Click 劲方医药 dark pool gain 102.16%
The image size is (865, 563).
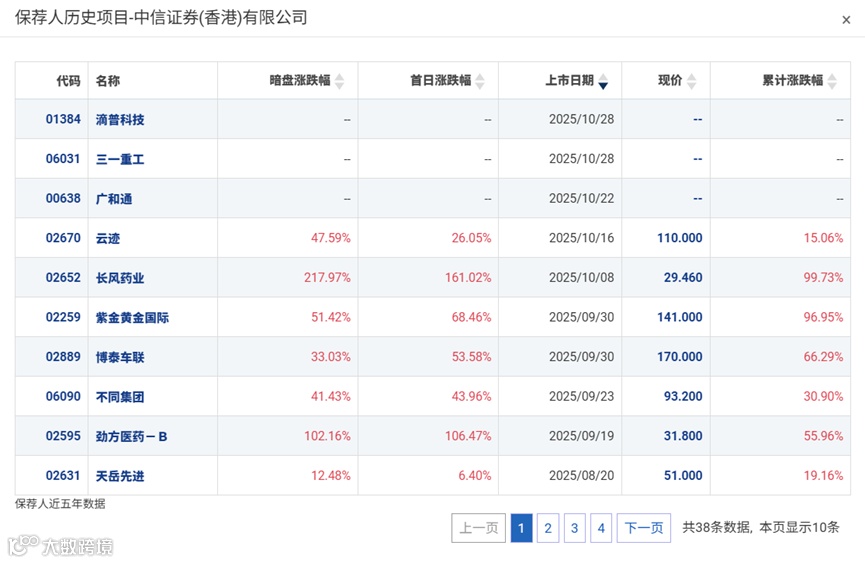pyautogui.click(x=327, y=436)
